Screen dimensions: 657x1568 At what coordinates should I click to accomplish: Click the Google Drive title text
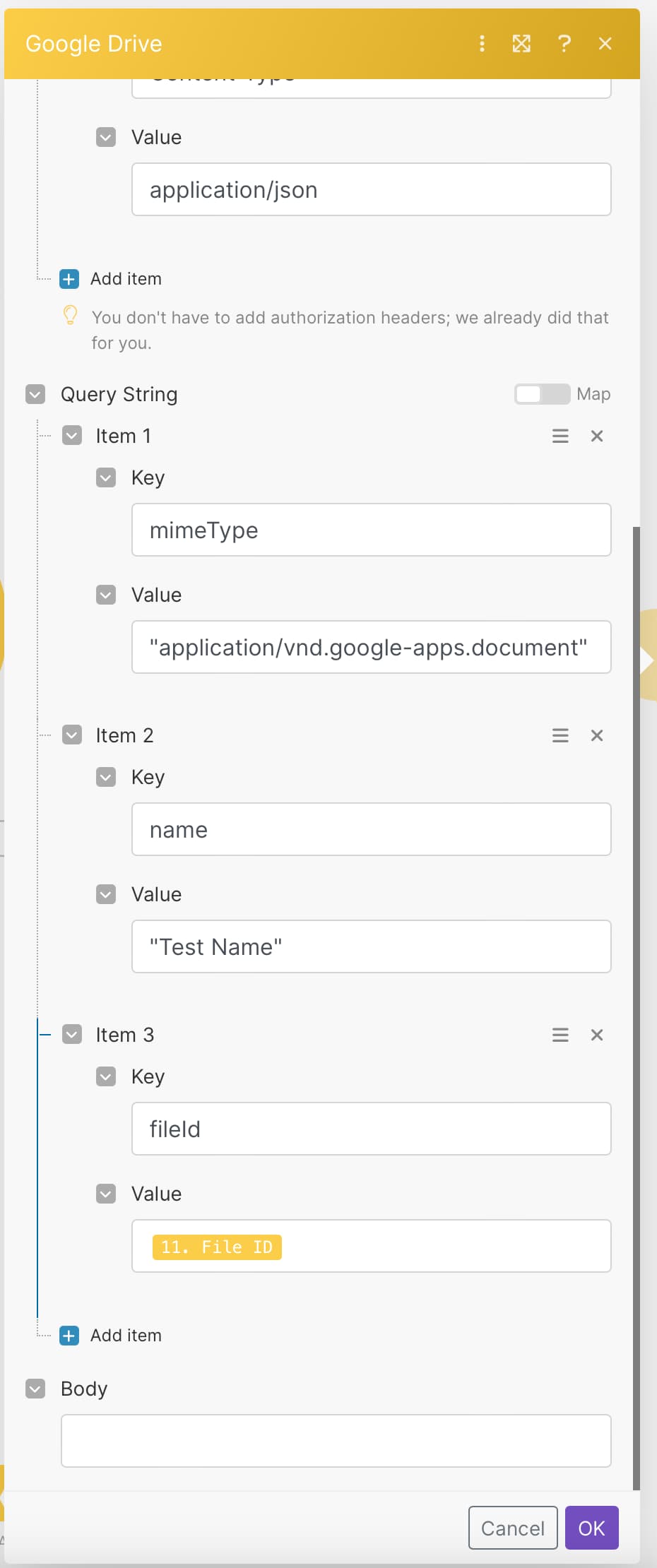[x=94, y=44]
